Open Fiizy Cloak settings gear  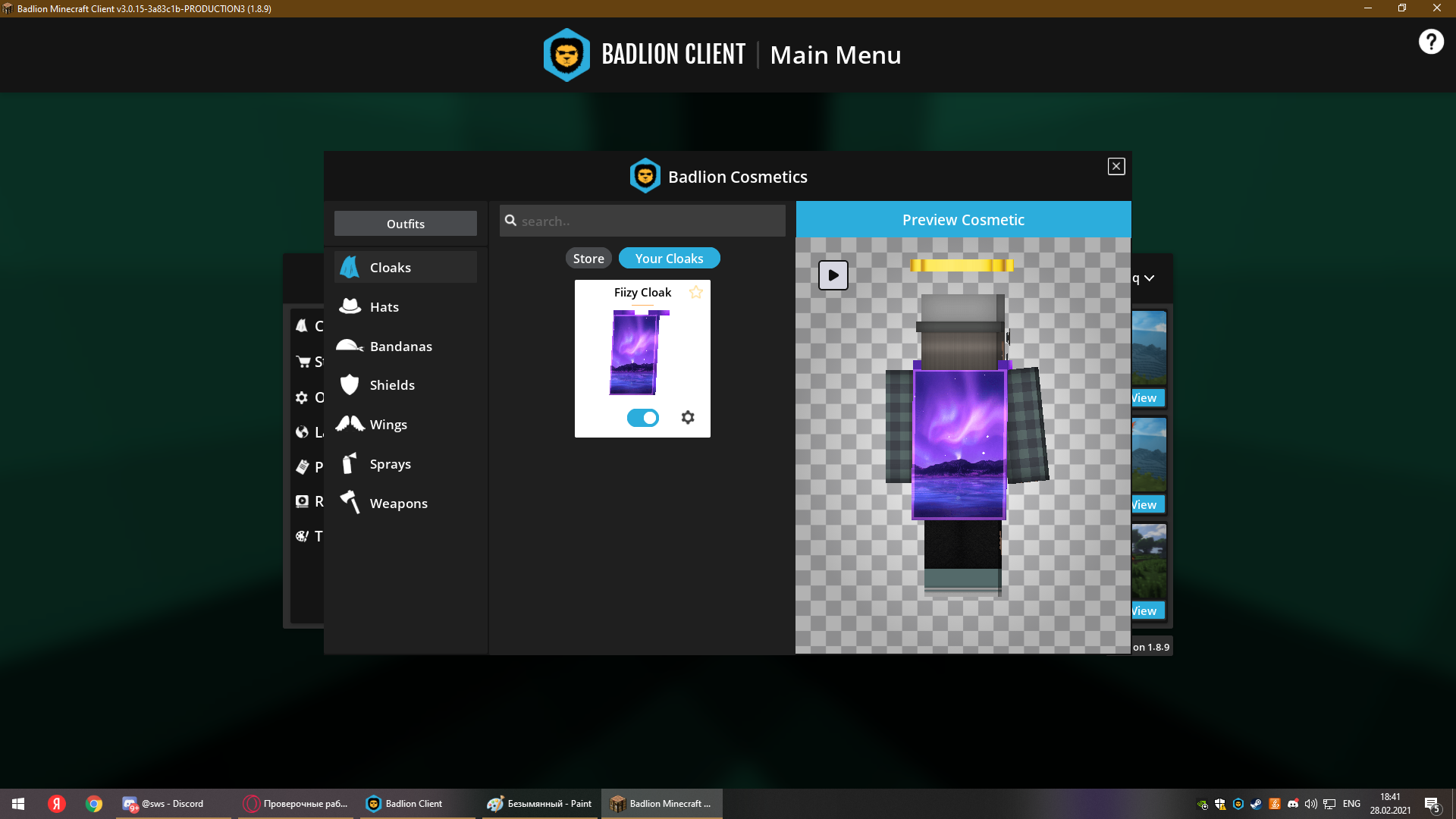[688, 417]
